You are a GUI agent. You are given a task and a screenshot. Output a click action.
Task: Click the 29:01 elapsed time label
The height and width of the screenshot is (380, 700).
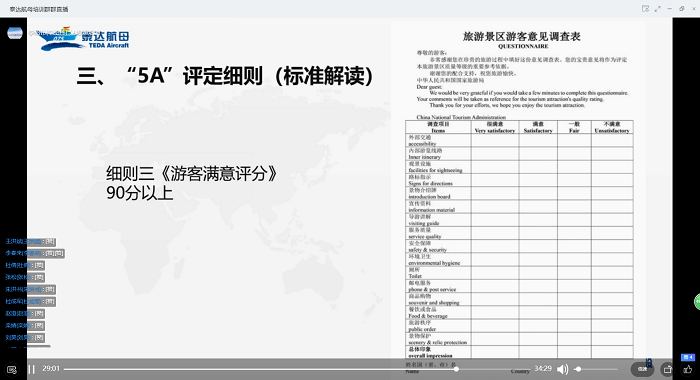coord(51,369)
